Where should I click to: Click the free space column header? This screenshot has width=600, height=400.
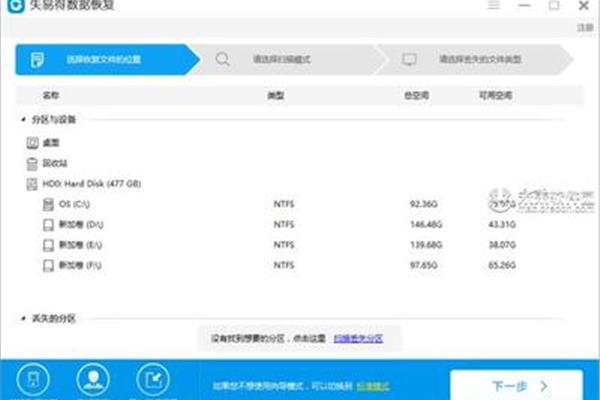[496, 95]
